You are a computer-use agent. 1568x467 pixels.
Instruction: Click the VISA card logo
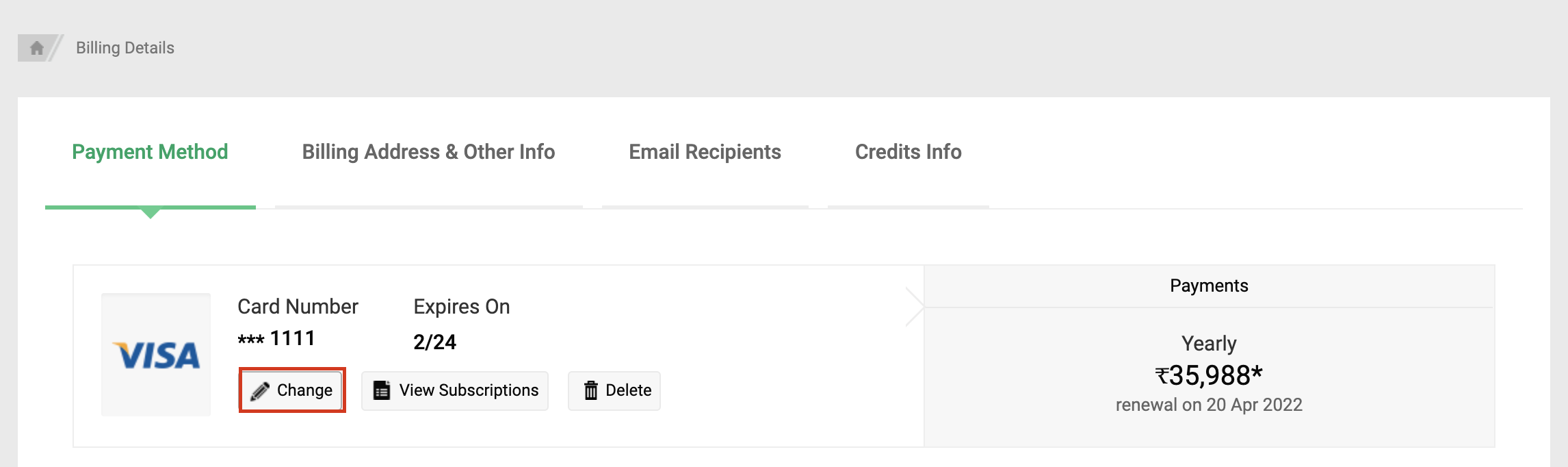(x=156, y=355)
